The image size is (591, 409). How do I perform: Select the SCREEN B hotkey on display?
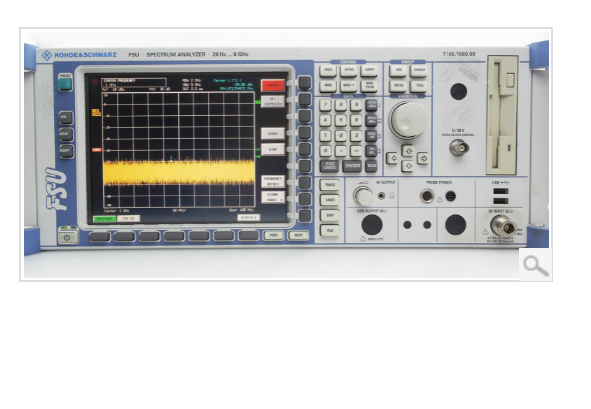coord(248,218)
